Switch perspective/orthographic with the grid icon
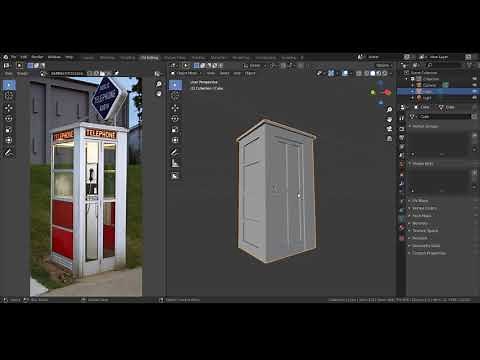480x360 pixels. coord(389,138)
